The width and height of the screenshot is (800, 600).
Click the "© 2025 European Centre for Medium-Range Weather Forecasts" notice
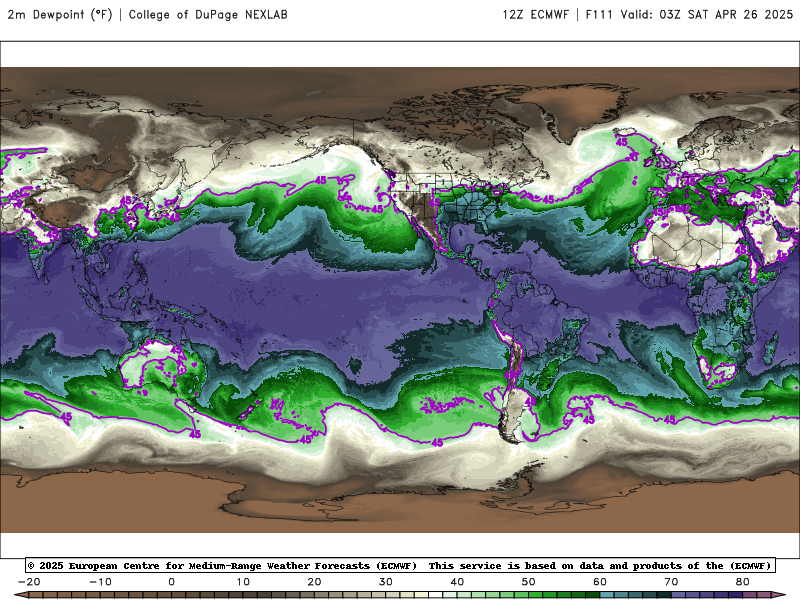(222, 566)
